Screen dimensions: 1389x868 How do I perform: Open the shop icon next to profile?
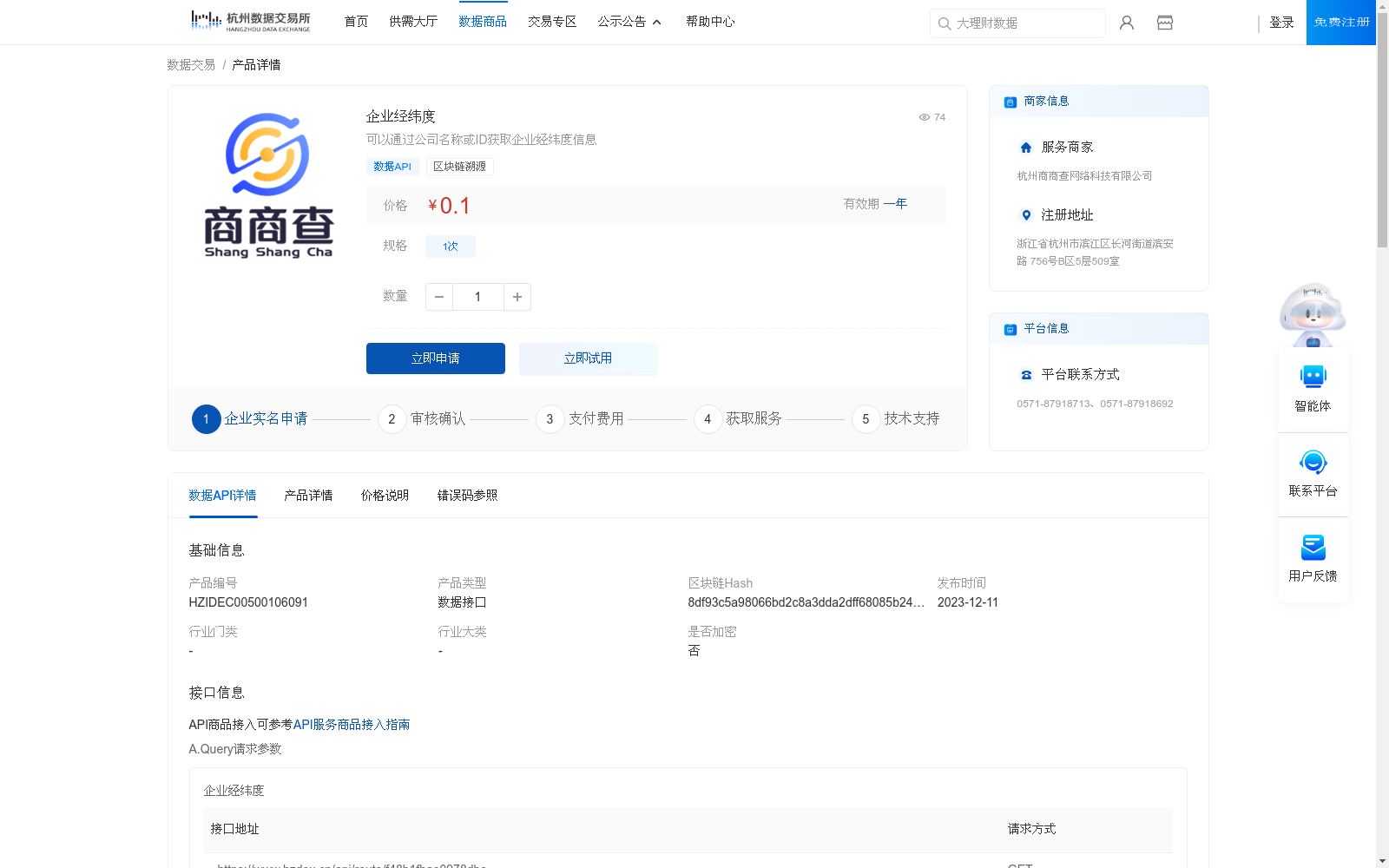point(1165,23)
